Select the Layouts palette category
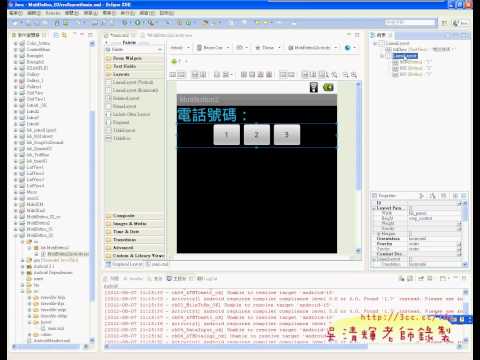The image size is (480, 360). click(x=134, y=74)
